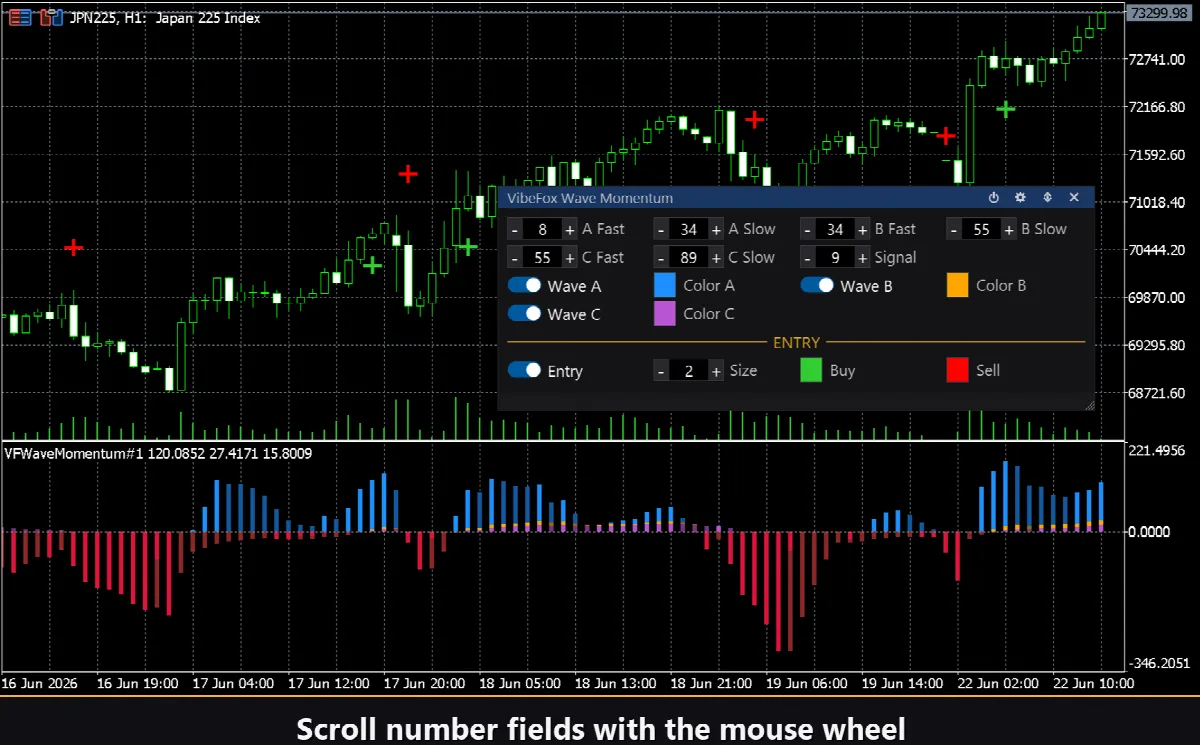Increase the C Slow value

pos(716,258)
